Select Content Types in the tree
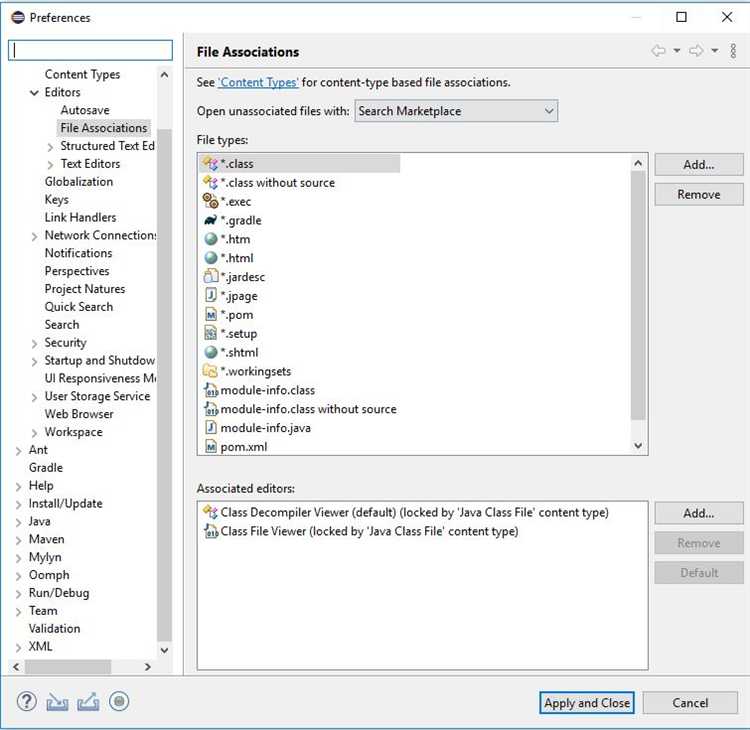The width and height of the screenshot is (750, 730). tap(82, 75)
